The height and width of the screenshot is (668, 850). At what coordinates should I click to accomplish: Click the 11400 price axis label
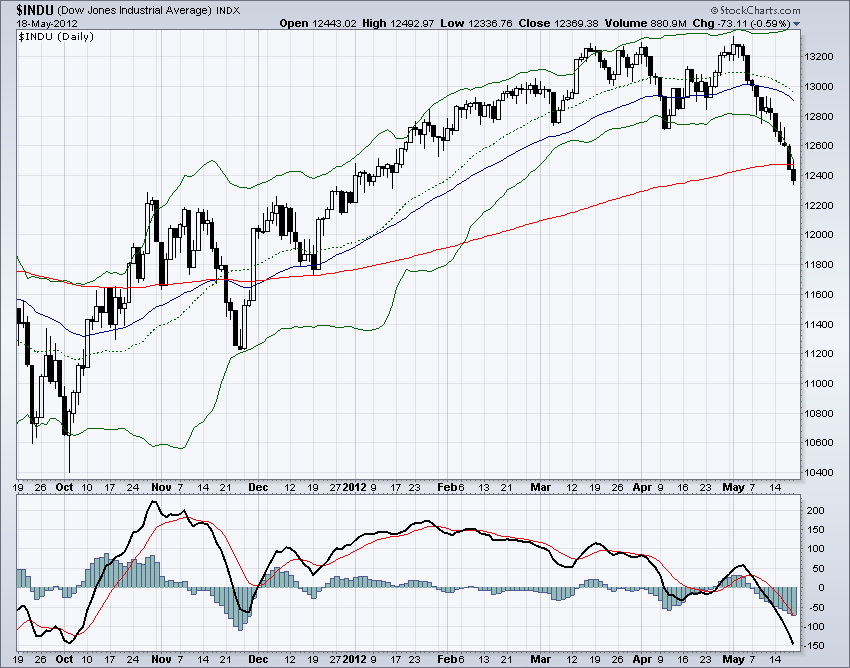click(818, 324)
